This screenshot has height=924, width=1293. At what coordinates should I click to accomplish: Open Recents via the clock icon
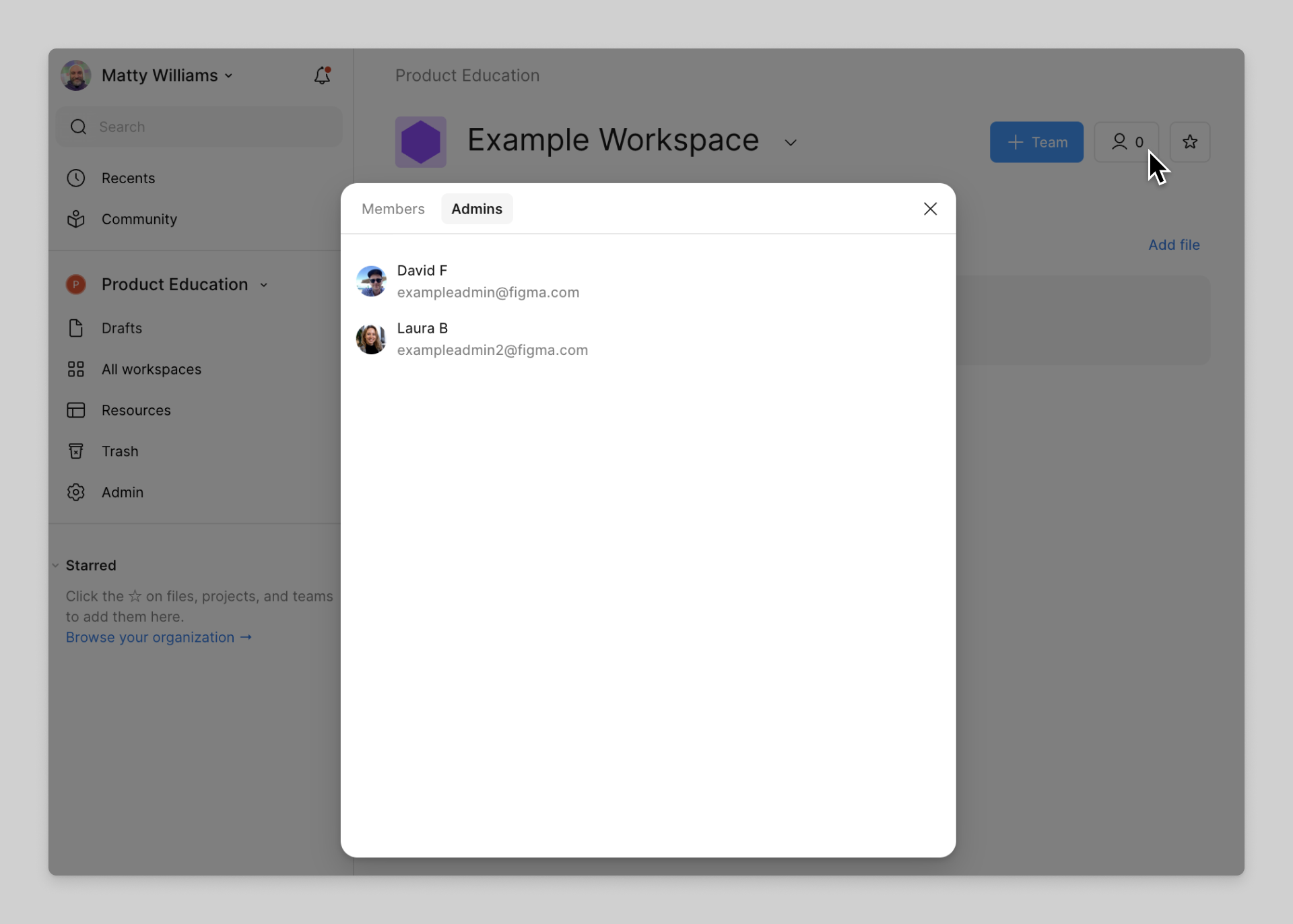click(x=76, y=178)
